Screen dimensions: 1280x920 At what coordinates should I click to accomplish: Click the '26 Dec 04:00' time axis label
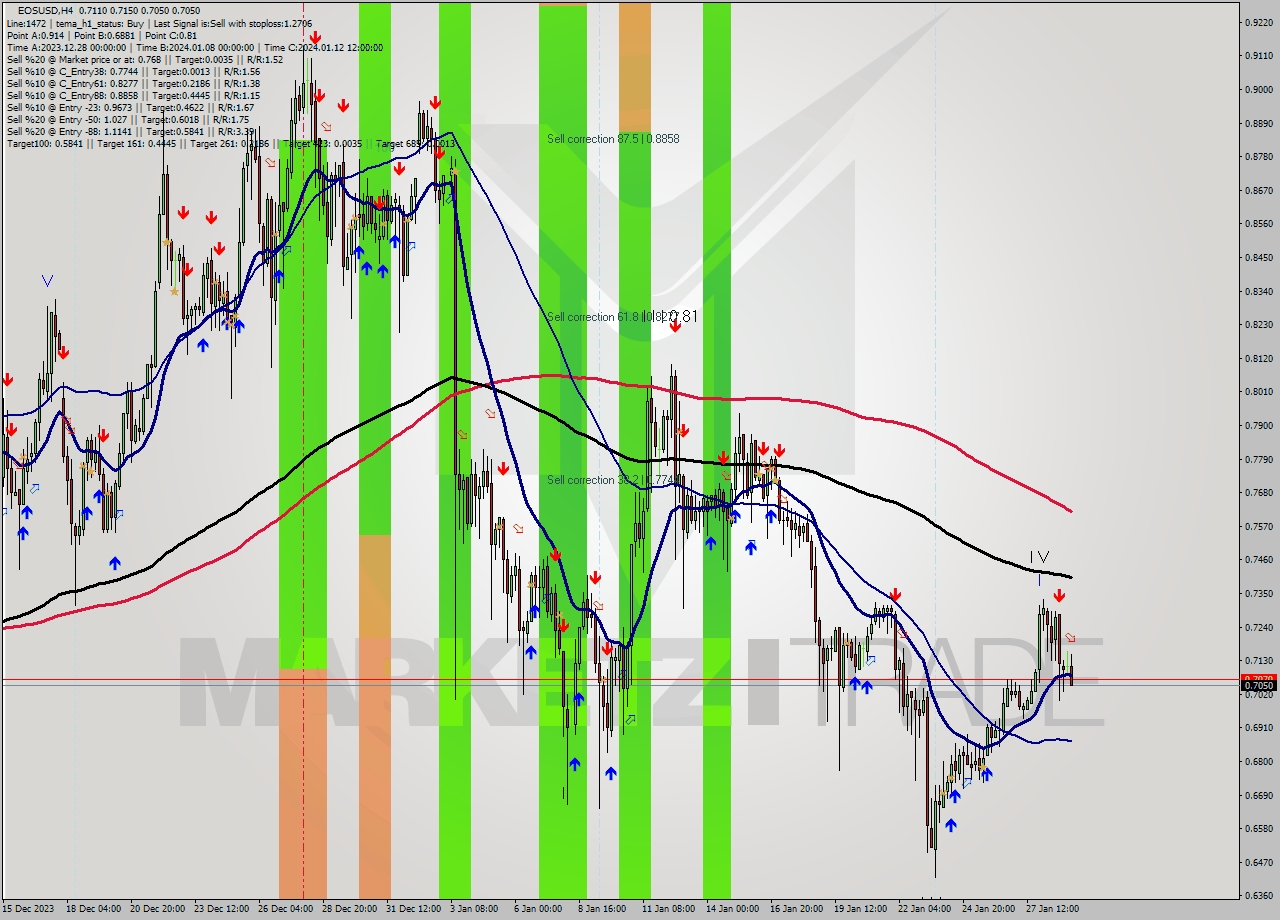285,909
